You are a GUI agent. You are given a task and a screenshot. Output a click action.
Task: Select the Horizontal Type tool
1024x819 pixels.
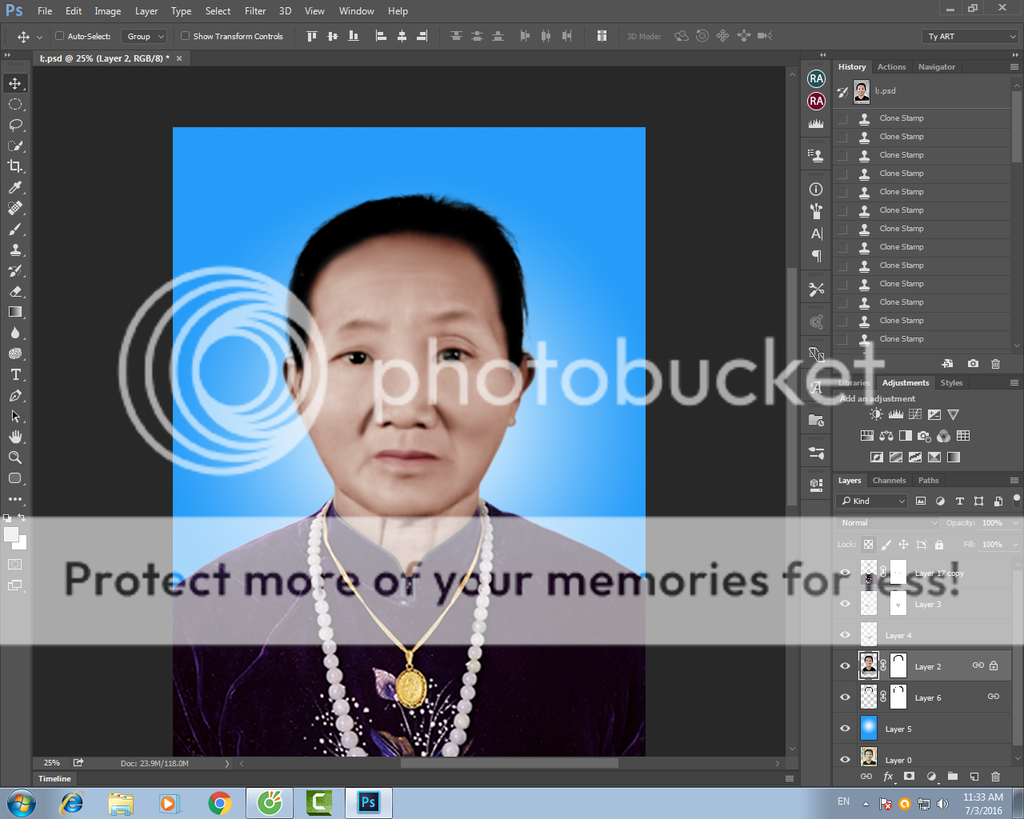pyautogui.click(x=15, y=375)
